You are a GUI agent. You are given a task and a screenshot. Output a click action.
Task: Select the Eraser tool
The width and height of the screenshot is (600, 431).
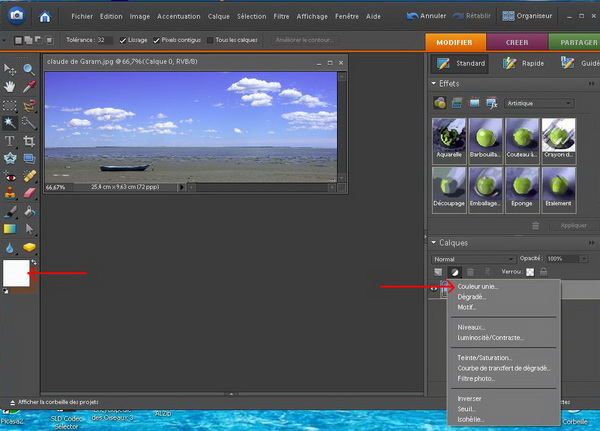pos(29,193)
